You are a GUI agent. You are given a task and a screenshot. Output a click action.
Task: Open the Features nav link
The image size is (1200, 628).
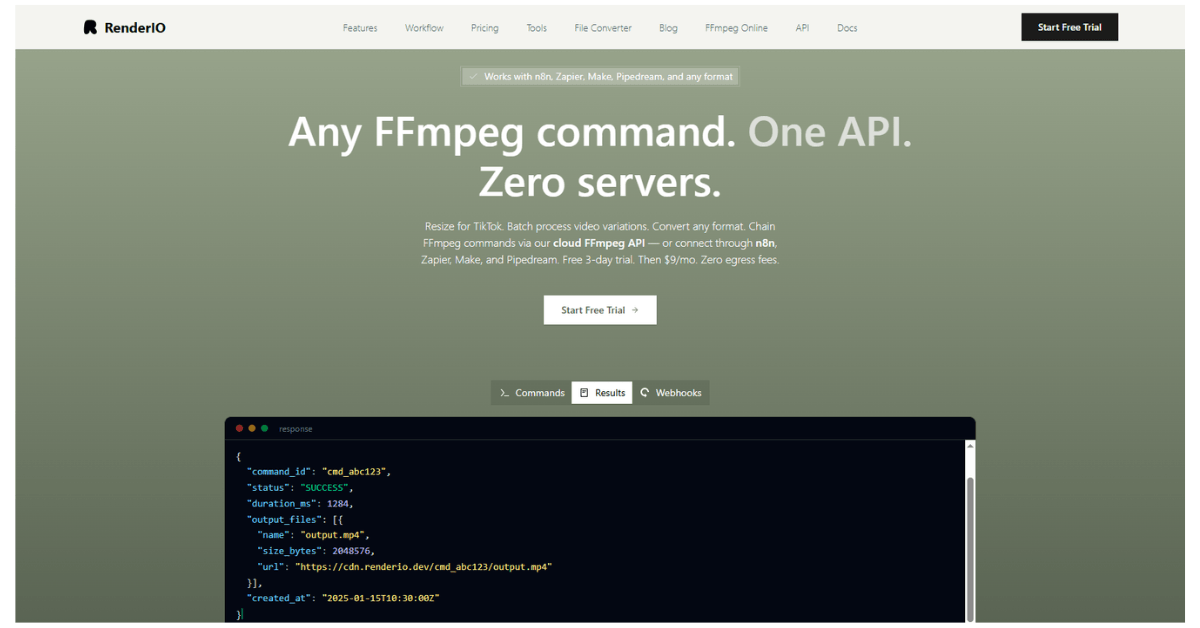[x=360, y=28]
